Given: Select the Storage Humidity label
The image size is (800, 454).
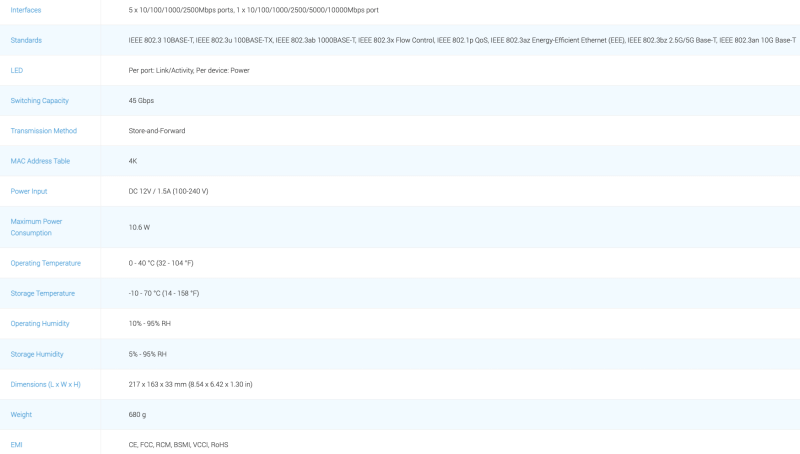Looking at the screenshot, I should (37, 354).
